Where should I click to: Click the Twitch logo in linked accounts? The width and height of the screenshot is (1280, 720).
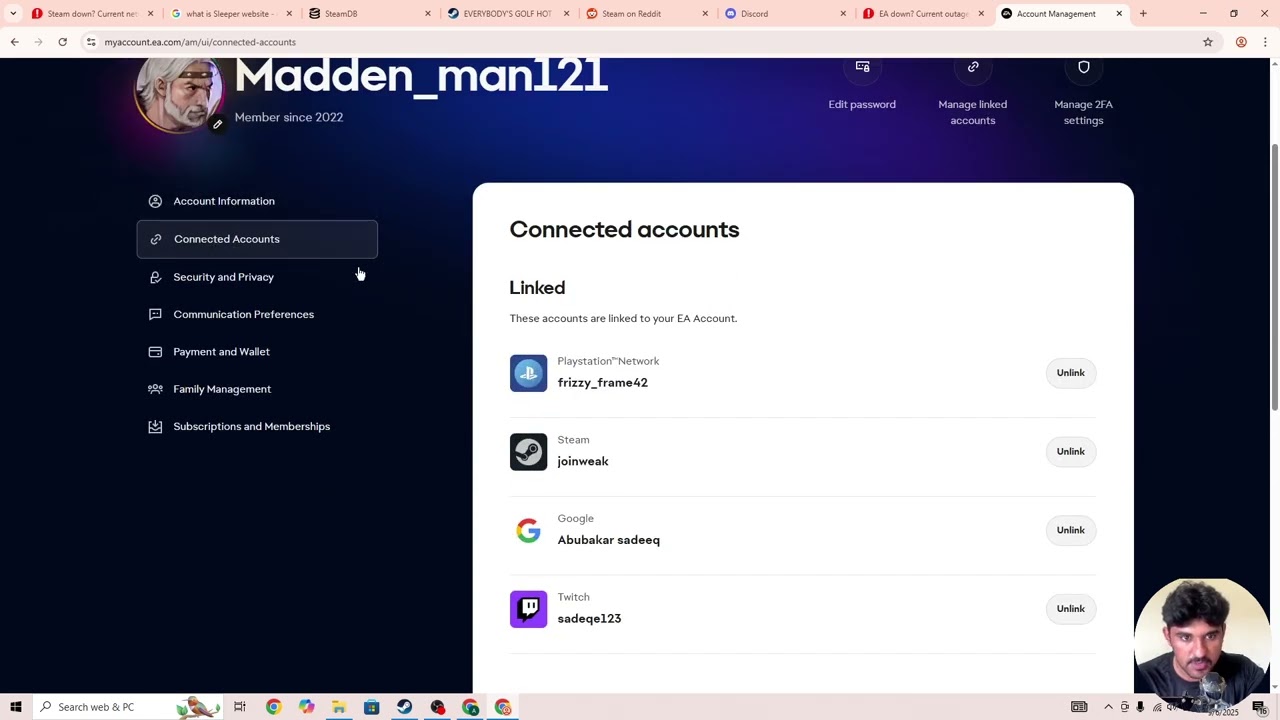coord(528,609)
